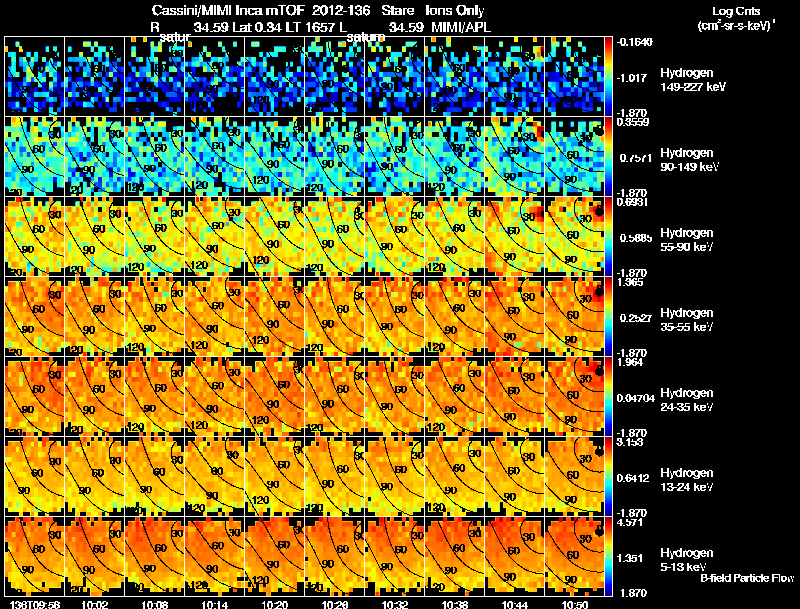Image resolution: width=800 pixels, height=609 pixels.
Task: Click the color bar beside Hydrogen 55-90 keV
Action: click(x=608, y=237)
